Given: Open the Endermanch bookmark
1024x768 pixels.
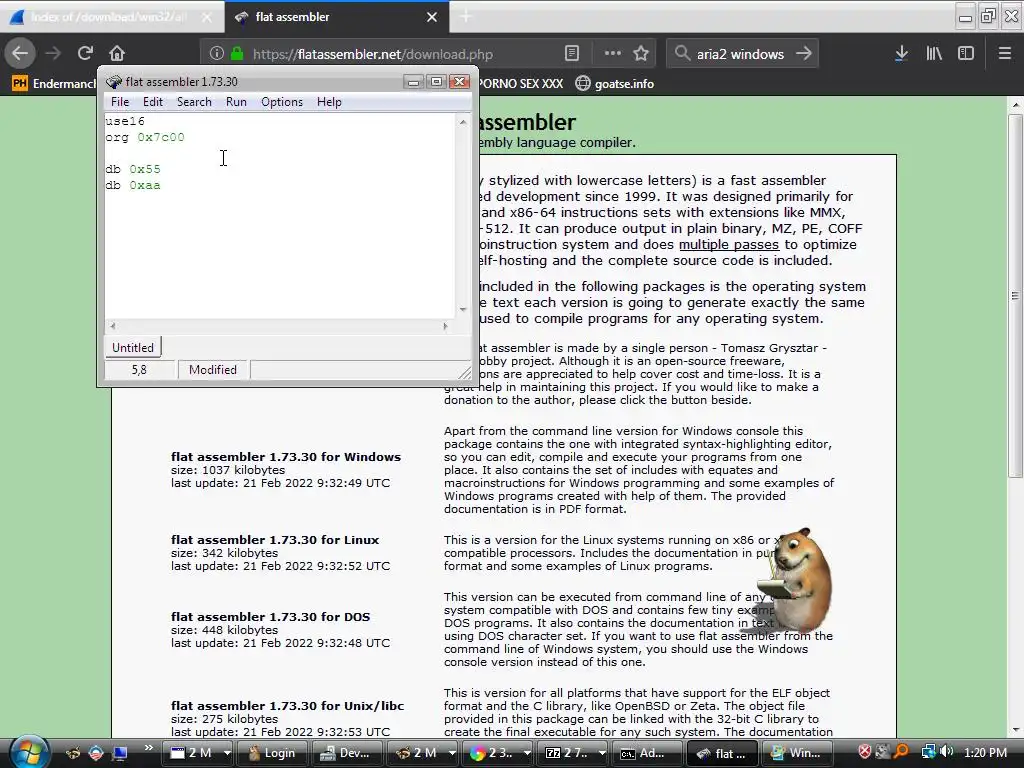Looking at the screenshot, I should [x=54, y=84].
